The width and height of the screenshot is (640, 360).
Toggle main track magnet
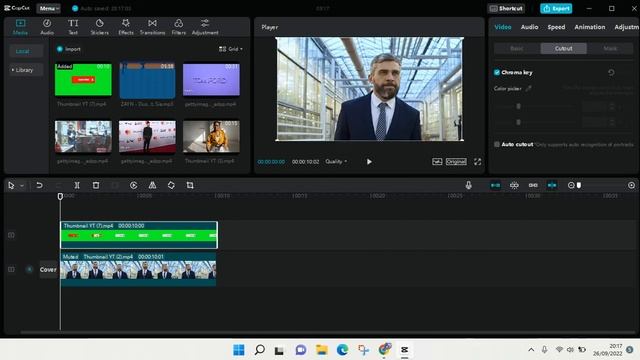click(x=495, y=185)
